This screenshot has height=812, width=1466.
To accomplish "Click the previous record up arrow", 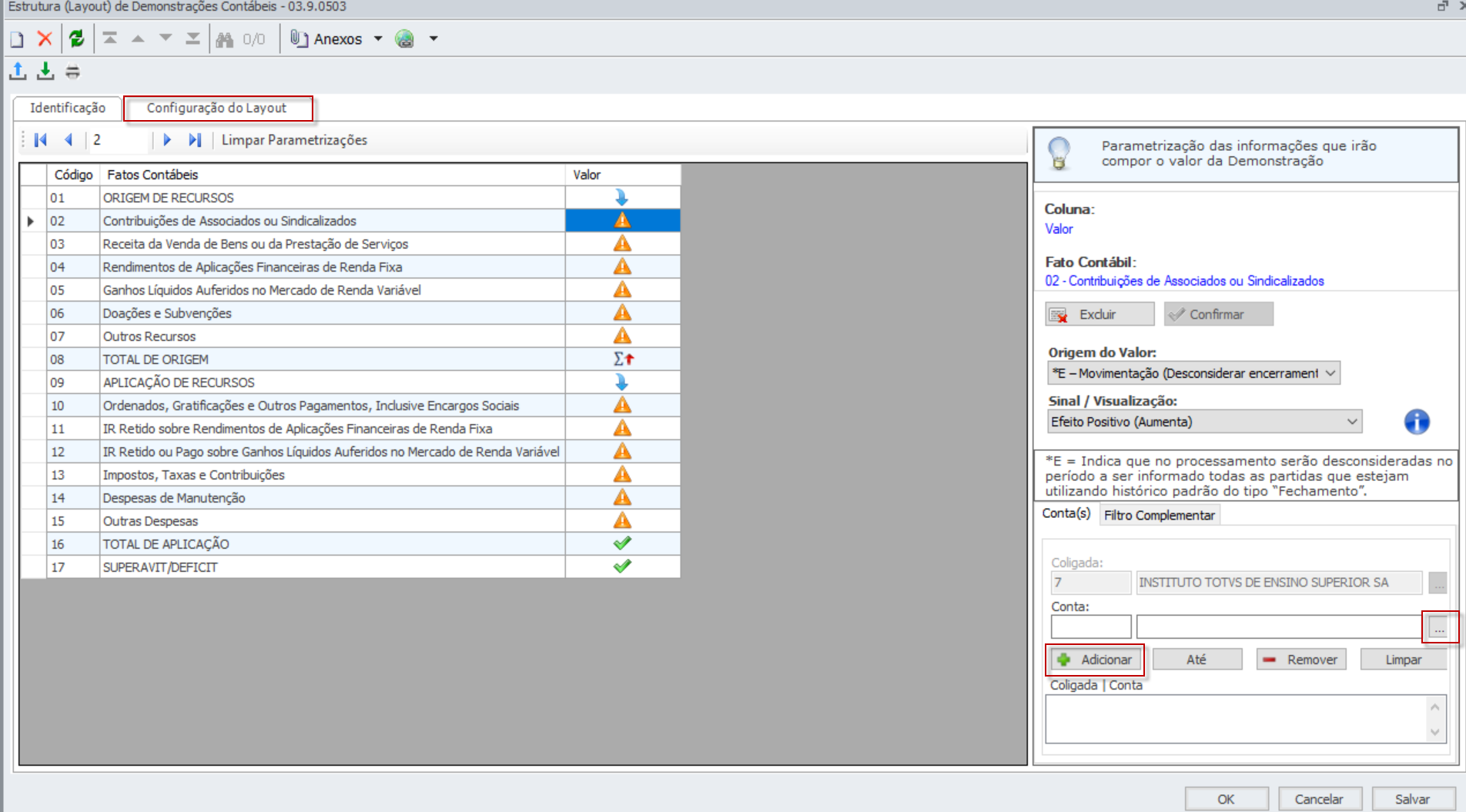I will point(138,38).
